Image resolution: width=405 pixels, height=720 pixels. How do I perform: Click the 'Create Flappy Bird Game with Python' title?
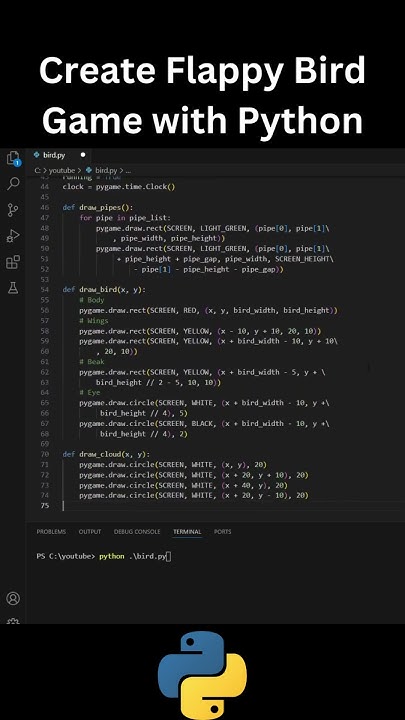coord(202,96)
